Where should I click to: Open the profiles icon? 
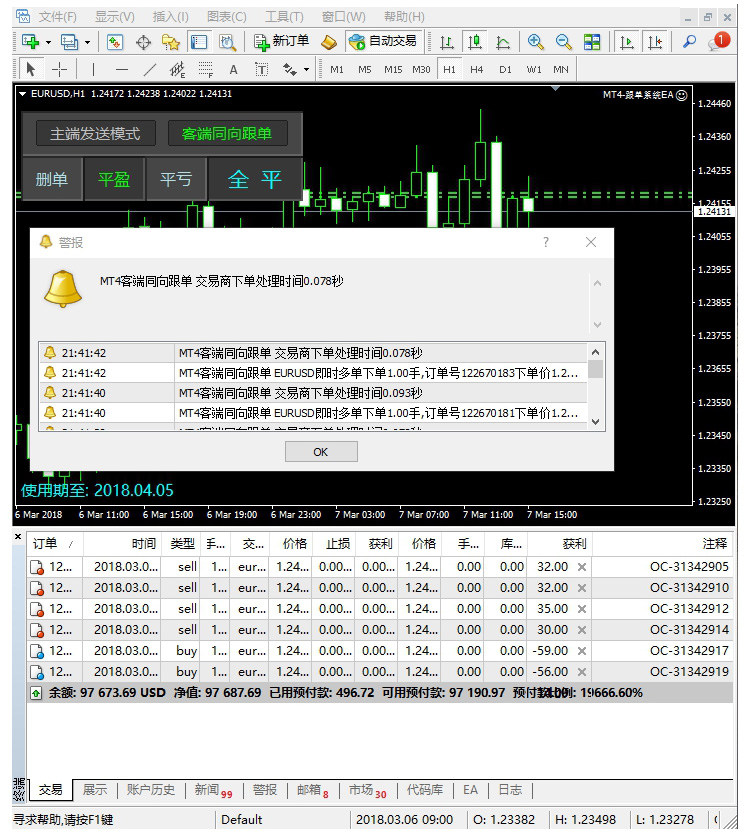point(69,42)
